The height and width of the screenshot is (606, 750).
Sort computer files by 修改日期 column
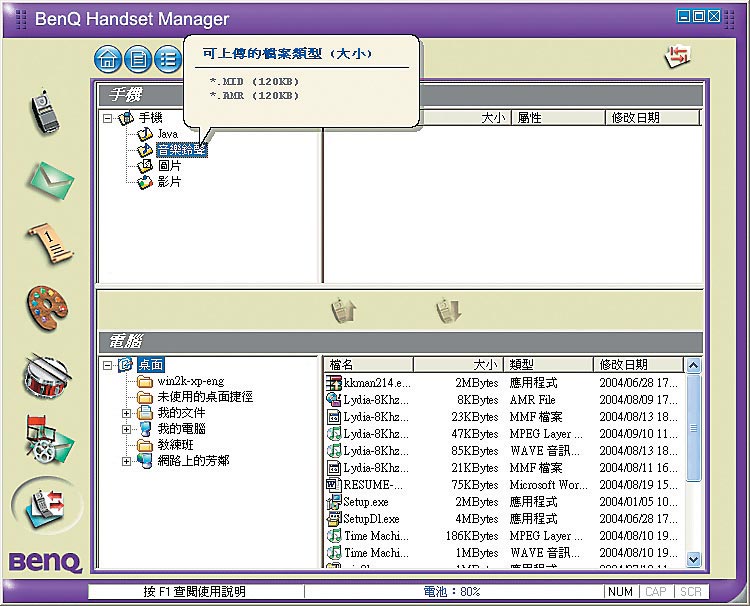click(639, 365)
